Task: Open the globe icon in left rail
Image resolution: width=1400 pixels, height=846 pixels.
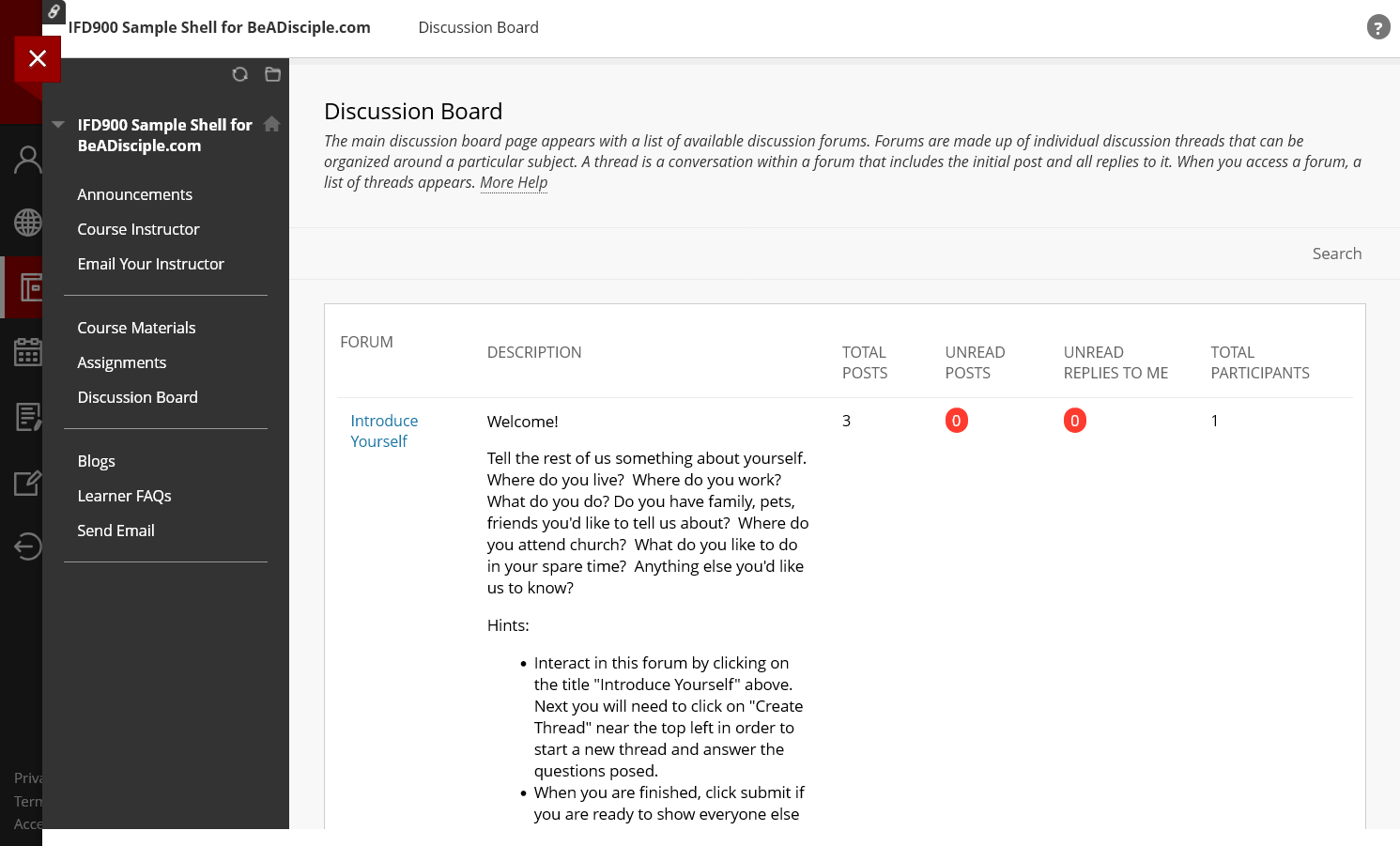Action: [28, 223]
